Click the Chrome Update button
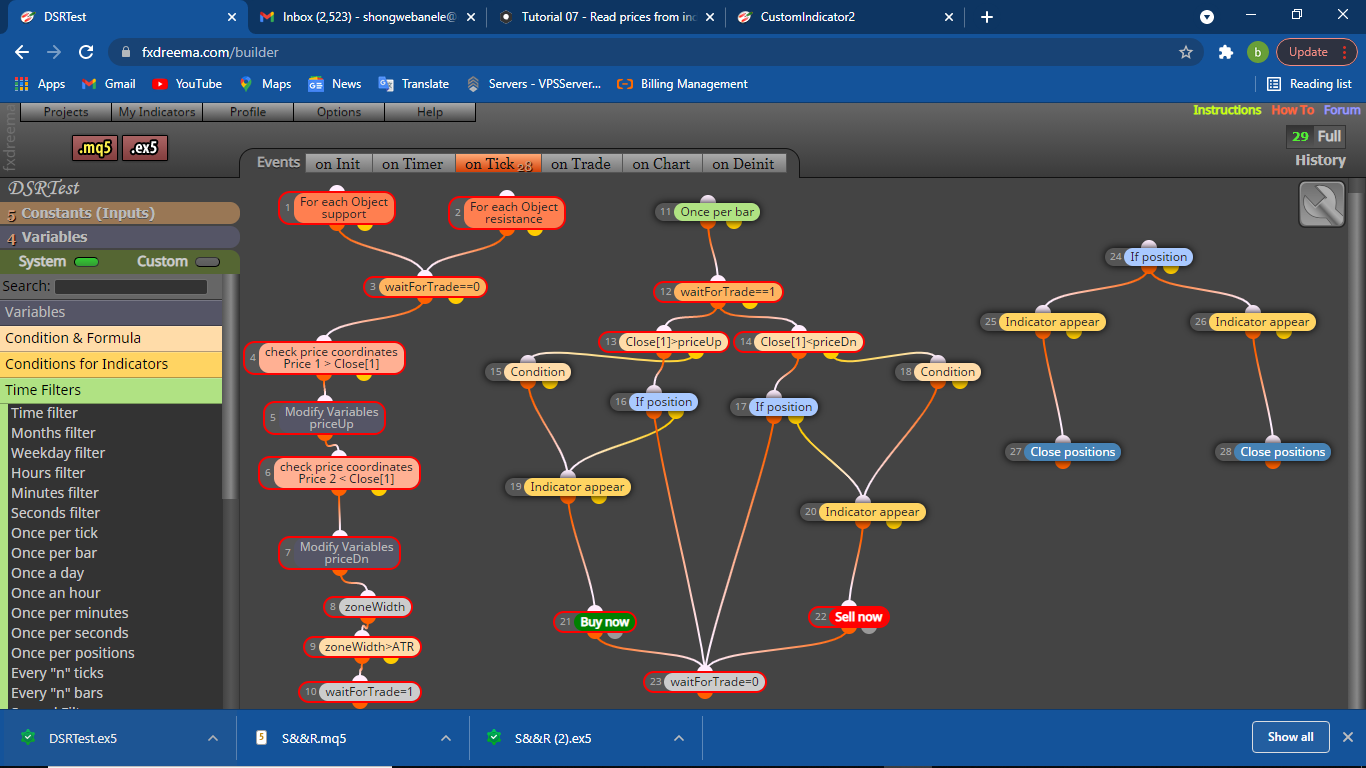Image resolution: width=1366 pixels, height=768 pixels. pos(1316,52)
